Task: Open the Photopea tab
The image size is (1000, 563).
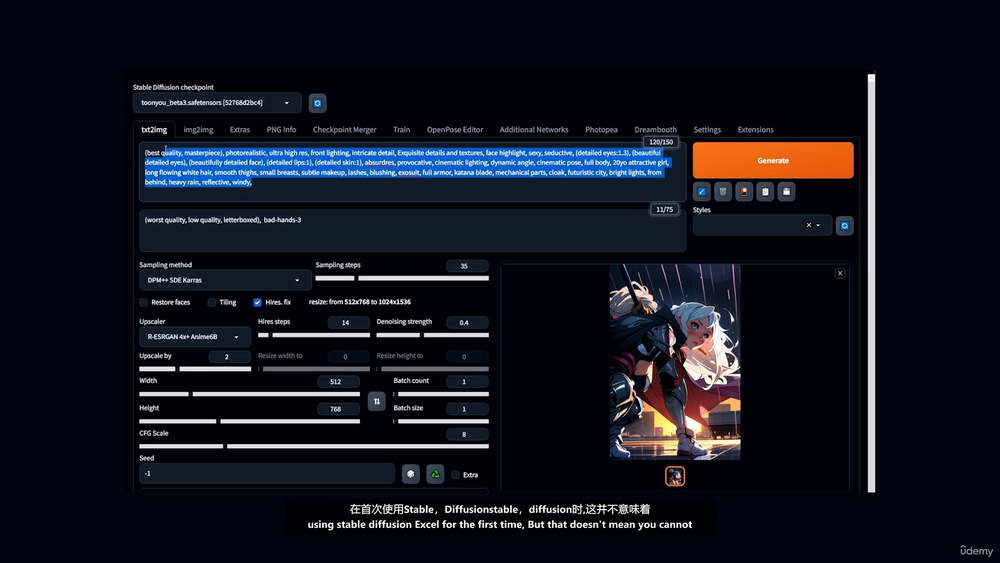Action: coord(601,129)
